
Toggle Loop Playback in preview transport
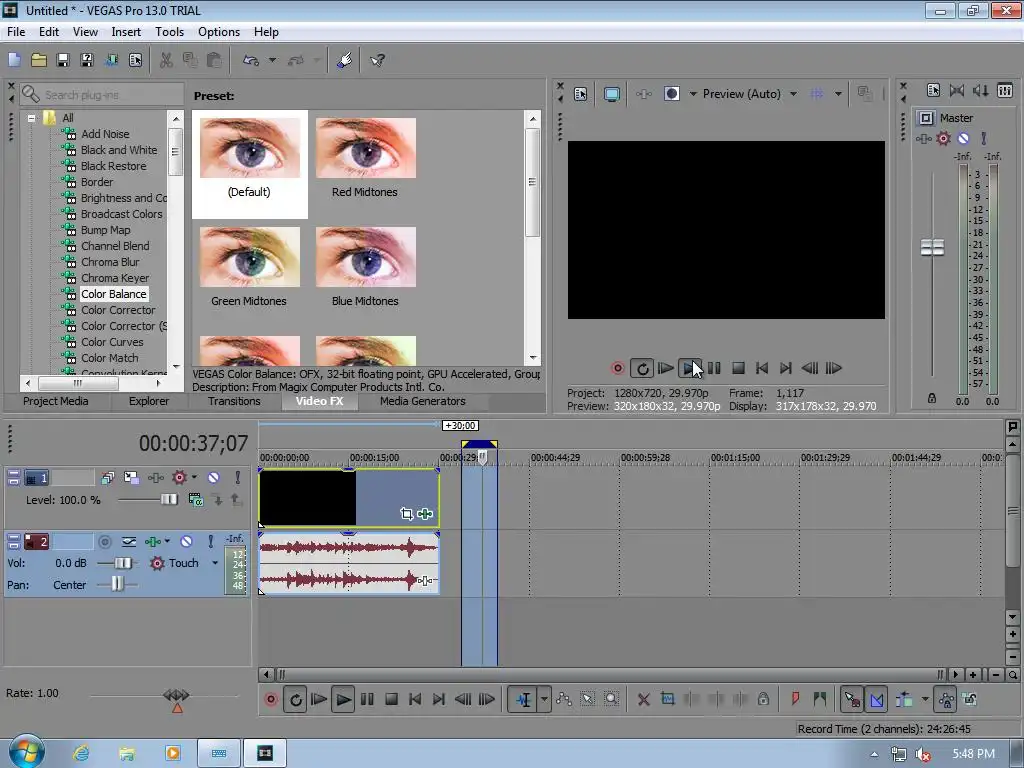coord(642,368)
